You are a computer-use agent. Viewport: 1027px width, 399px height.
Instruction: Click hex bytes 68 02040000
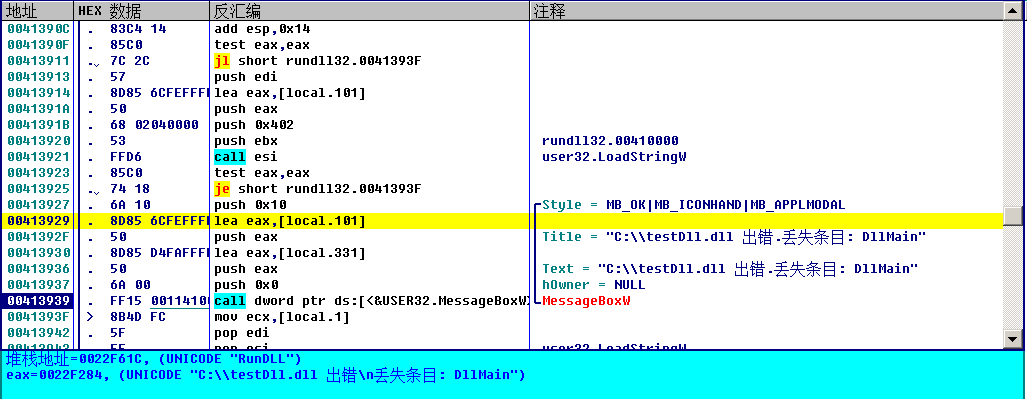[154, 125]
